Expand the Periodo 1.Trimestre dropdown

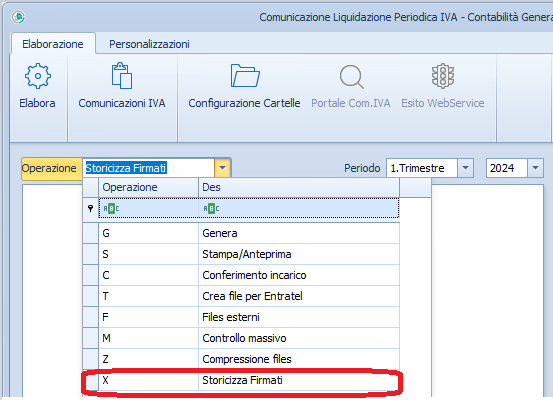point(465,168)
